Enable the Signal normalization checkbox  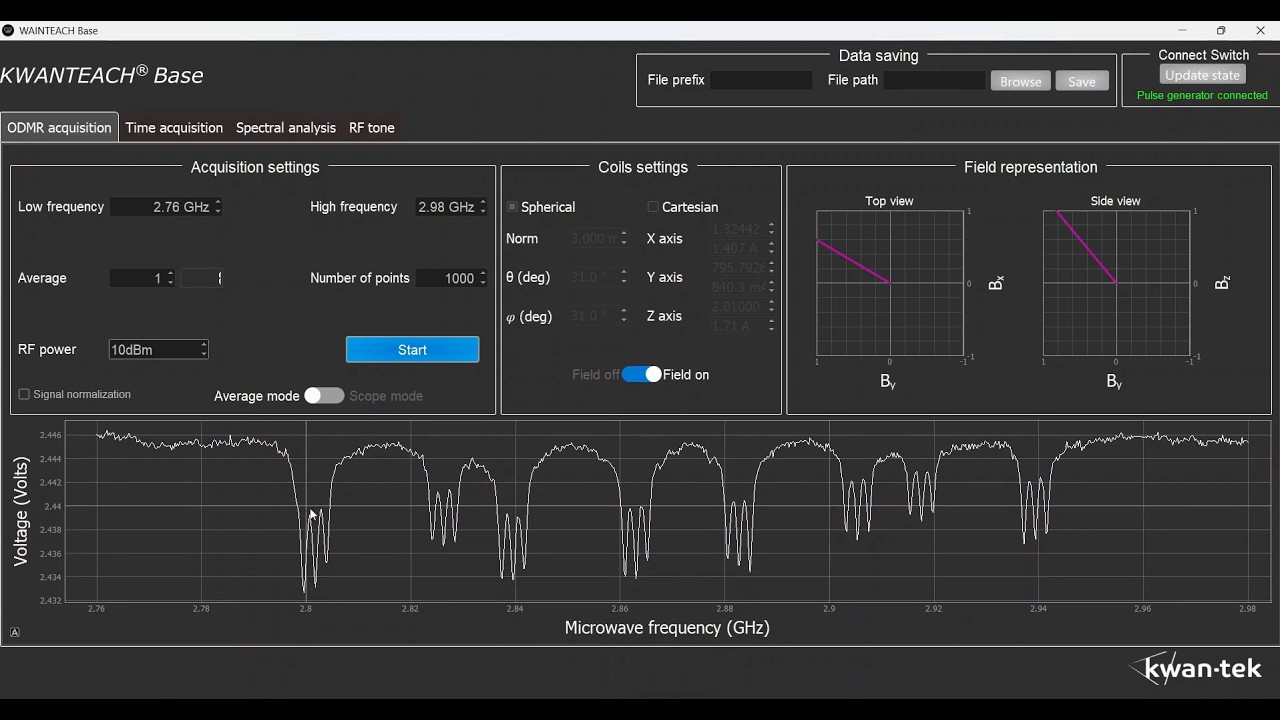(24, 394)
